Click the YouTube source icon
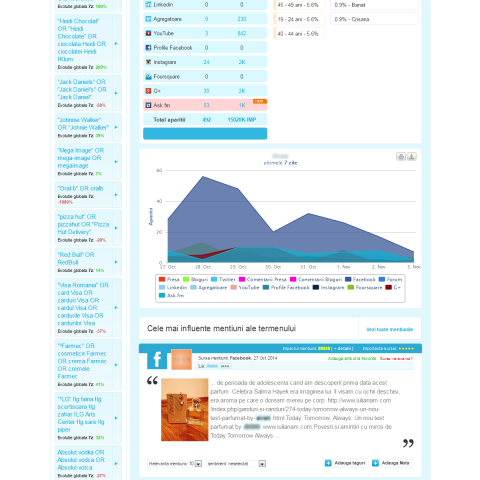The height and width of the screenshot is (480, 480). coord(148,33)
